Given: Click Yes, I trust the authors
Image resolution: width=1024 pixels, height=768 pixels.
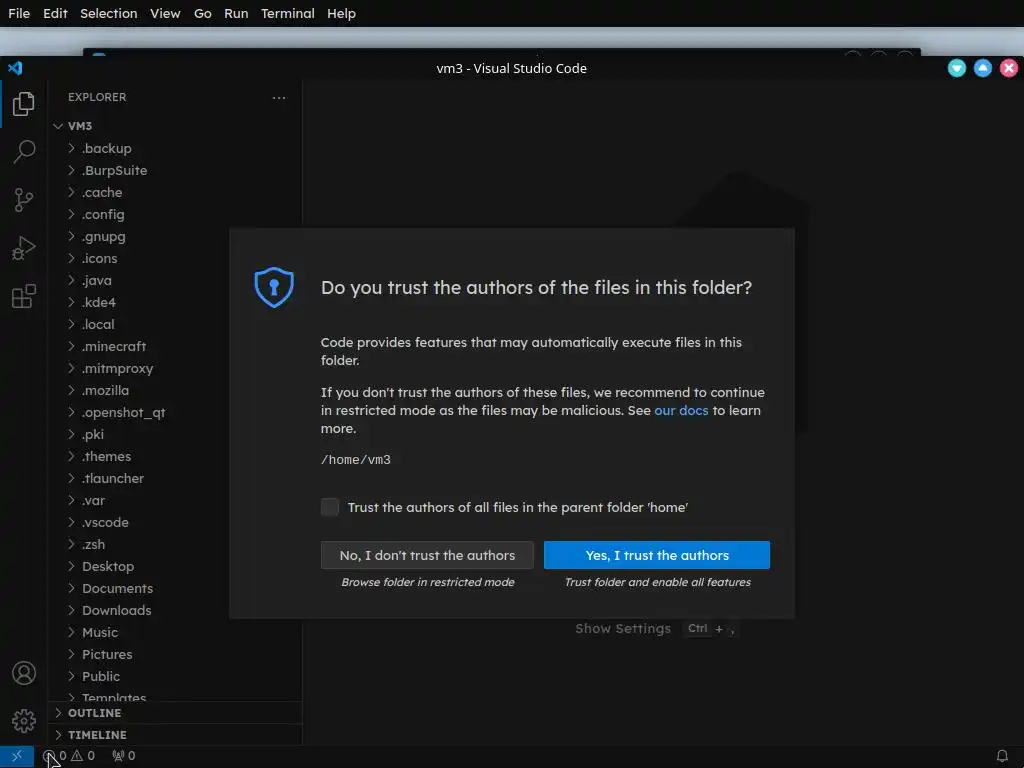Looking at the screenshot, I should click(656, 555).
